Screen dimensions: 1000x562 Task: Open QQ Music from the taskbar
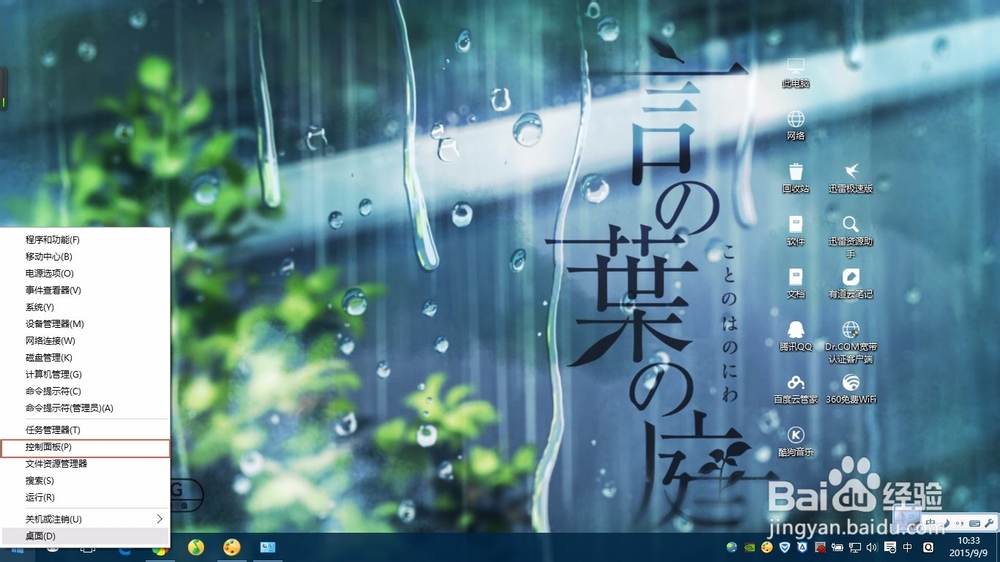pos(196,547)
